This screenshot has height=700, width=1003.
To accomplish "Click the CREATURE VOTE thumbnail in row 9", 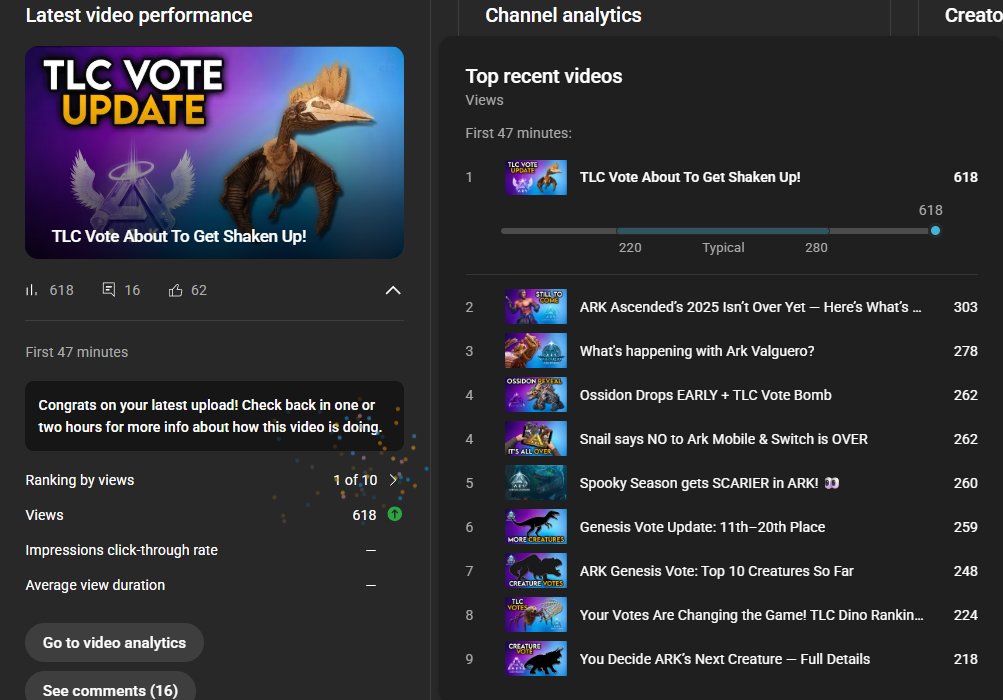I will pos(536,658).
